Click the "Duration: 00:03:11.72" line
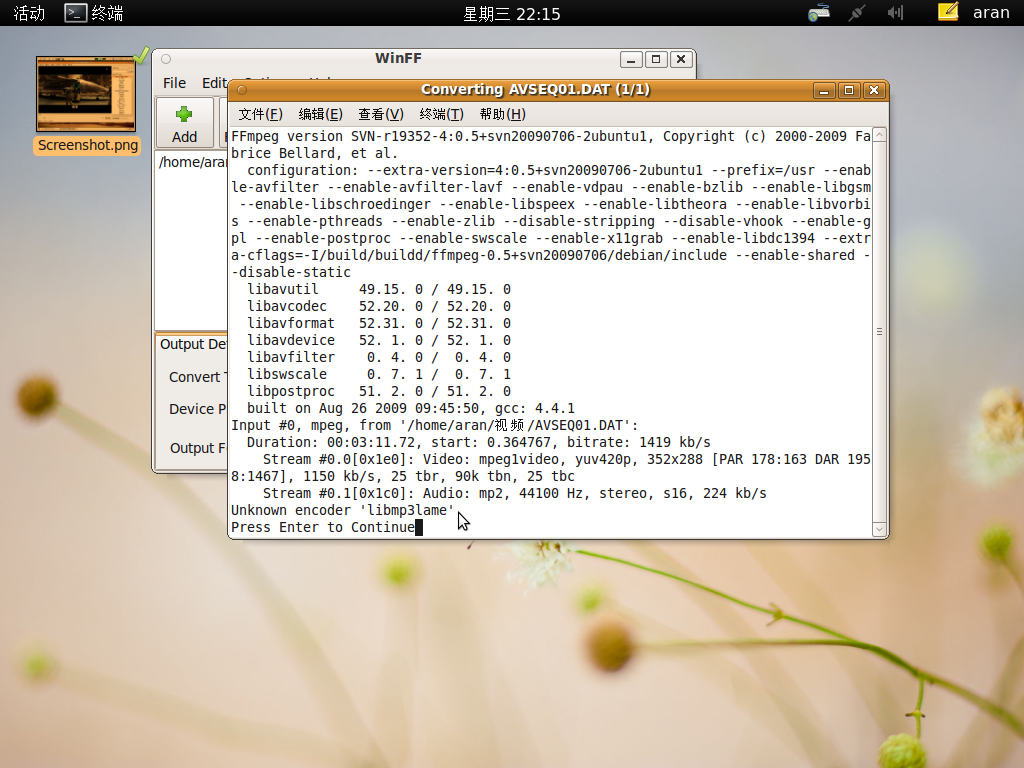The height and width of the screenshot is (768, 1024). pyautogui.click(x=479, y=442)
